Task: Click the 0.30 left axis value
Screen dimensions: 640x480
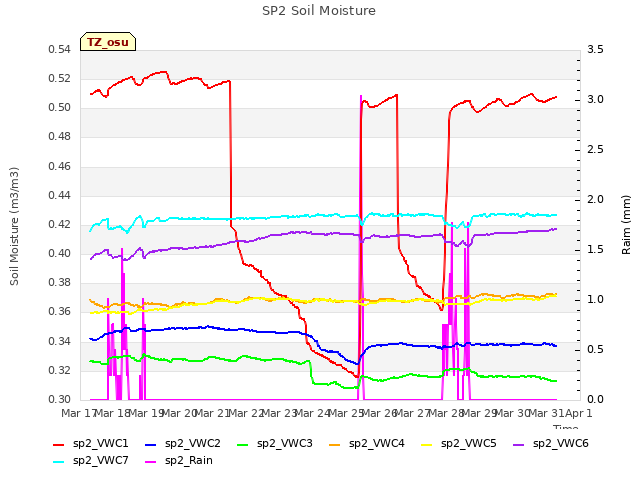Action: (x=60, y=399)
